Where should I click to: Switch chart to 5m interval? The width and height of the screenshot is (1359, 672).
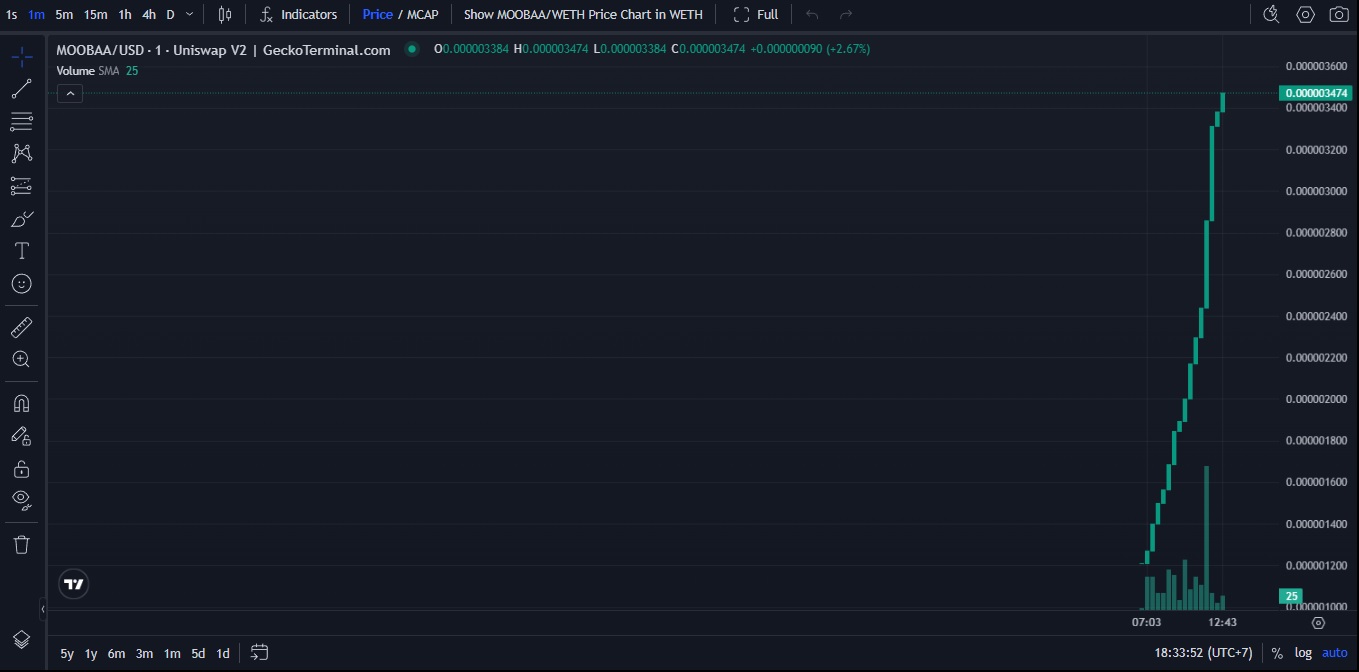coord(64,14)
